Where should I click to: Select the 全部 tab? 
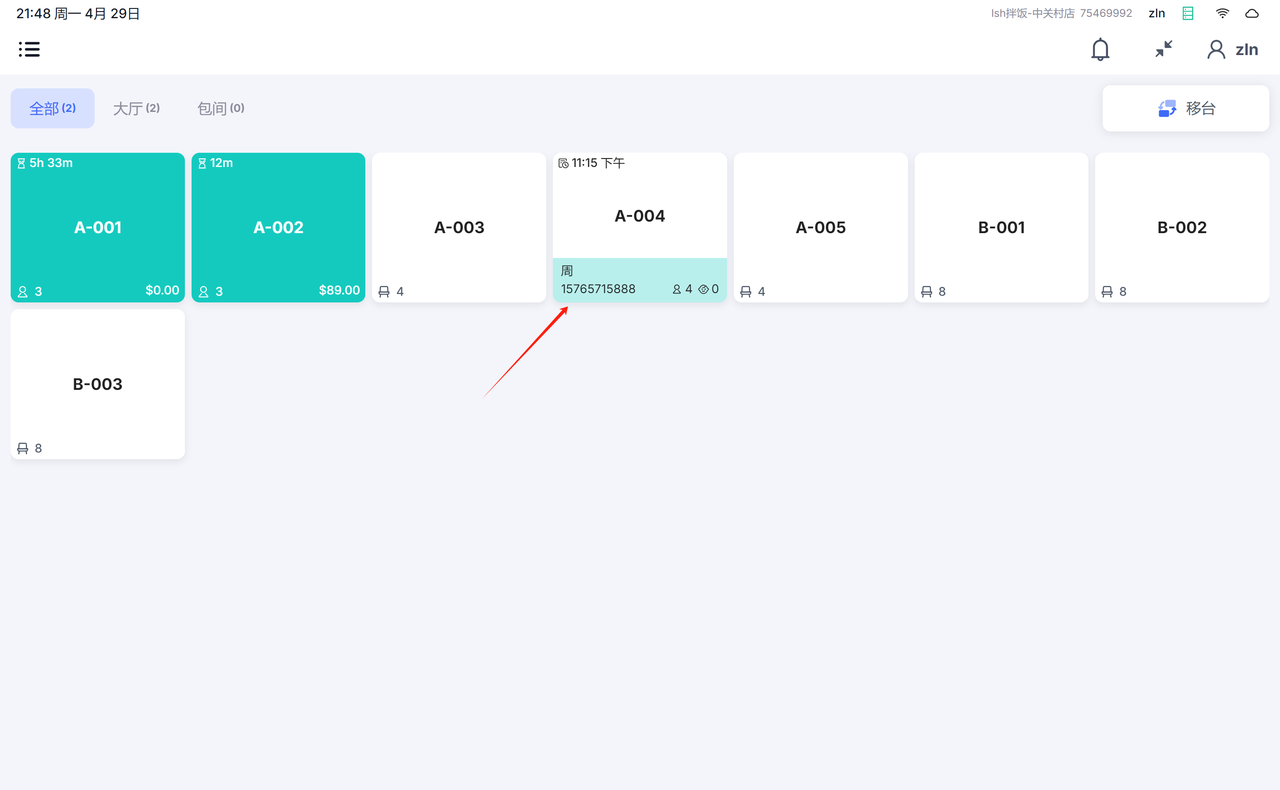pyautogui.click(x=53, y=108)
